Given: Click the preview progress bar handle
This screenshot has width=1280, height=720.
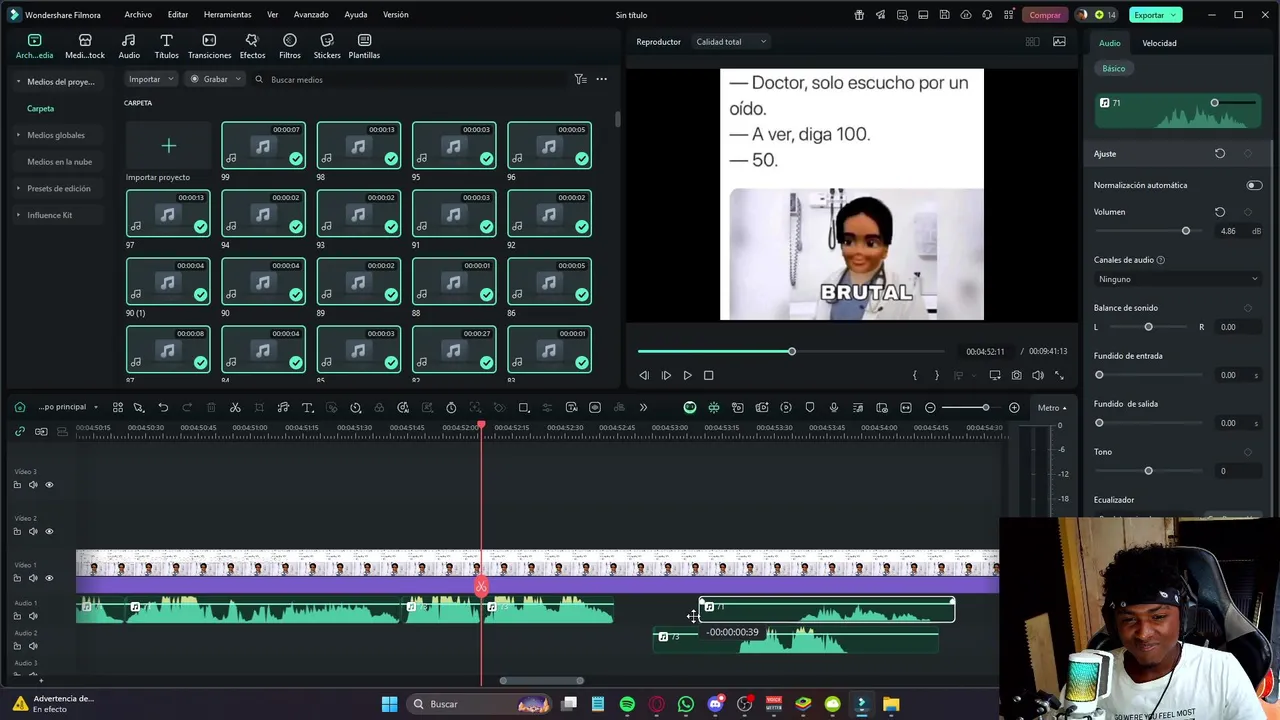Looking at the screenshot, I should click(x=791, y=351).
